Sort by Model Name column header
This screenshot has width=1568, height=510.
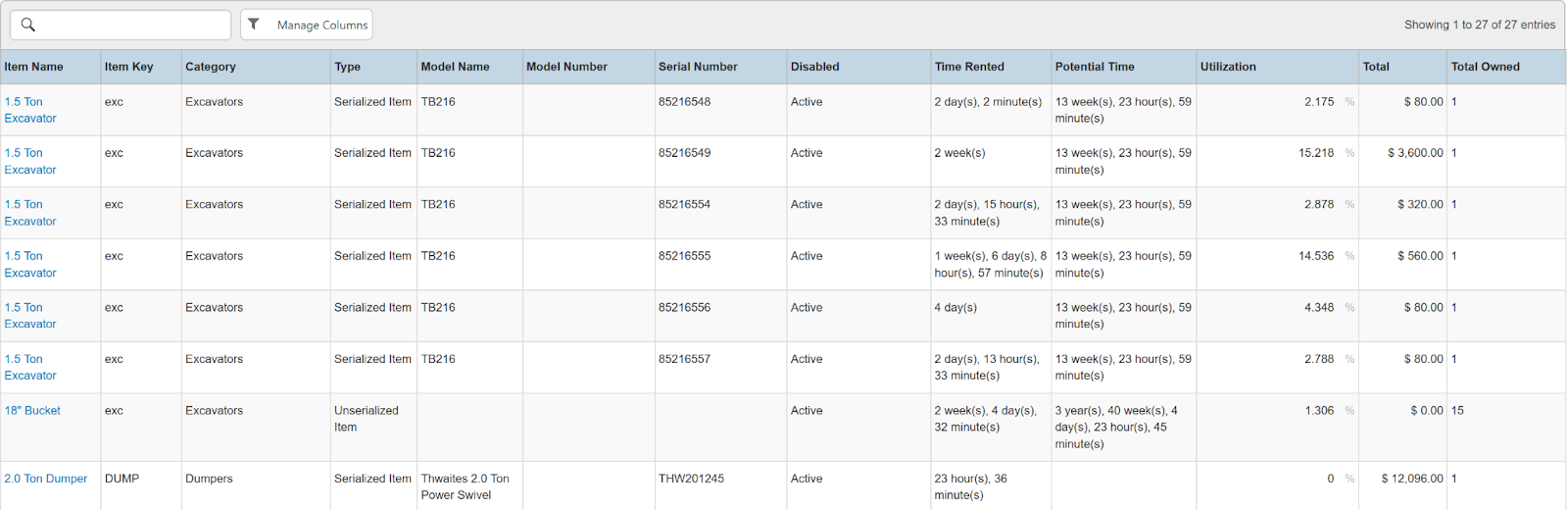click(456, 67)
